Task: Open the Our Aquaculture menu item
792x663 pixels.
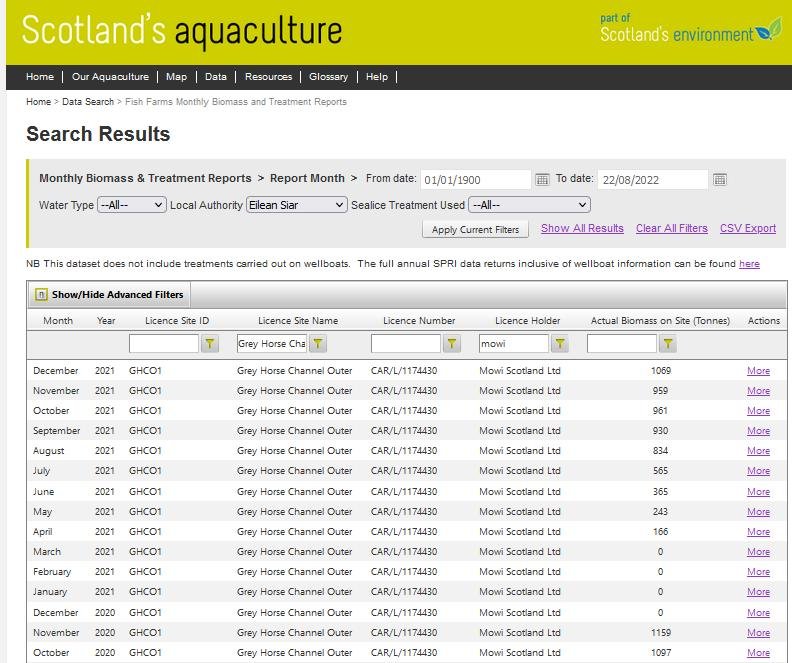Action: point(110,77)
